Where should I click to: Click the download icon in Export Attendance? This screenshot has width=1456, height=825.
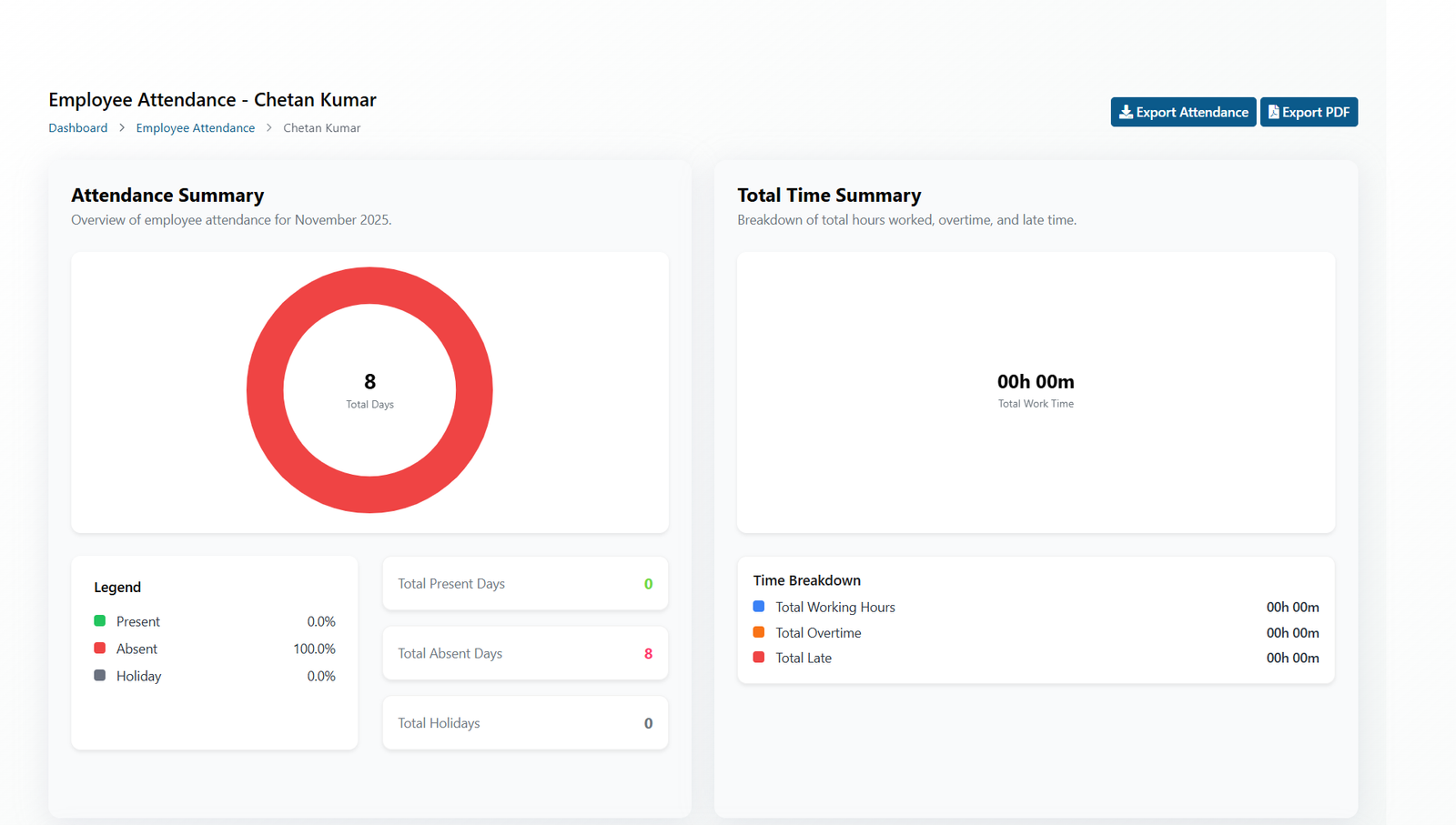coord(1126,112)
